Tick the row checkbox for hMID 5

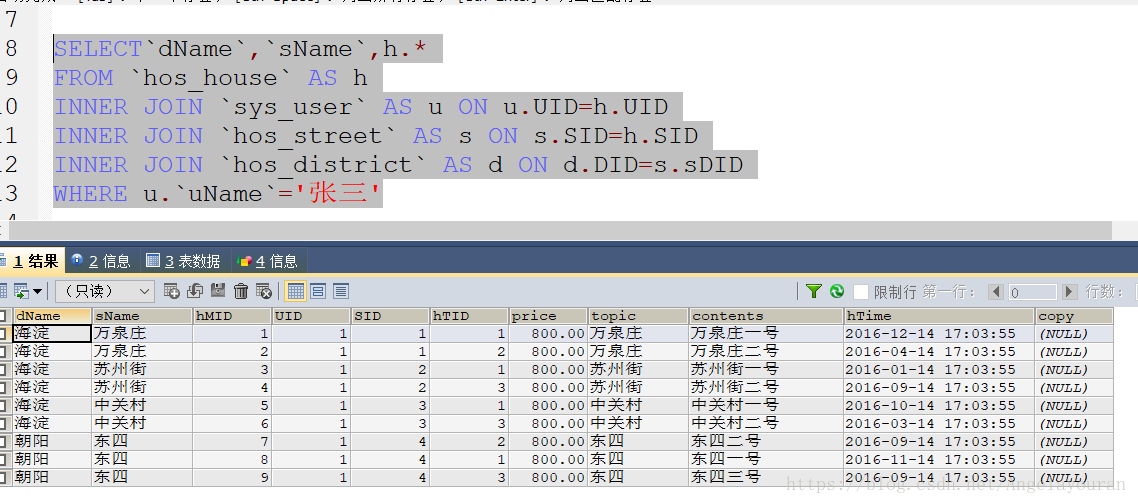(5, 405)
